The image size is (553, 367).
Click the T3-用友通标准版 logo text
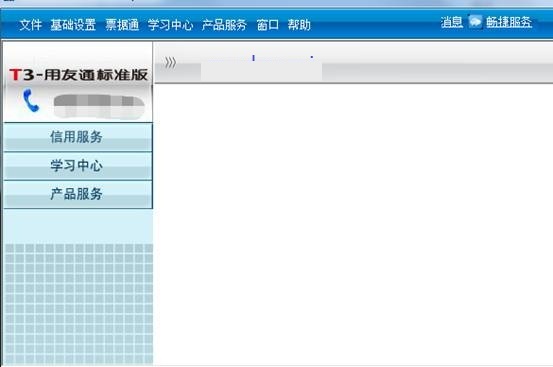coord(78,75)
